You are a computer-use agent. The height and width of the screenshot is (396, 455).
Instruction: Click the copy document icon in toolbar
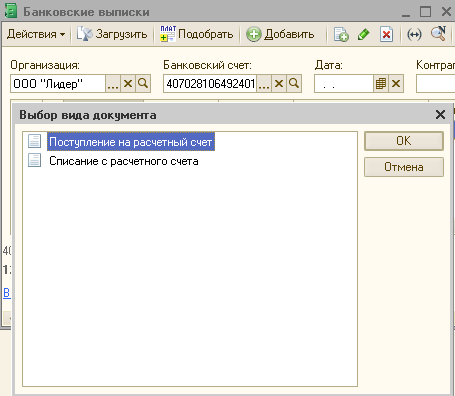[341, 34]
